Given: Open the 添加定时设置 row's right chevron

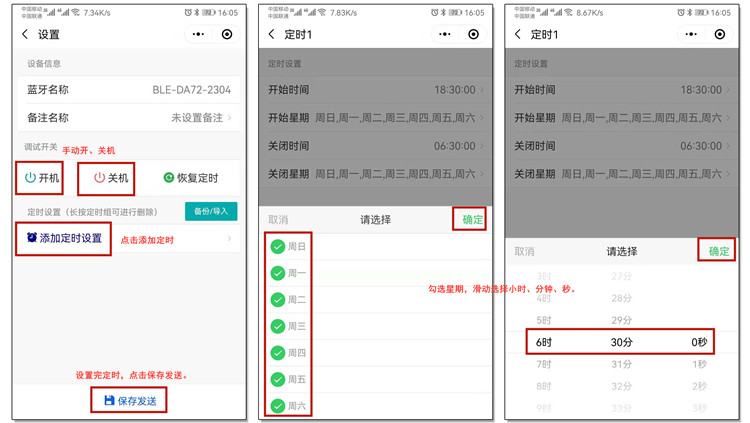Looking at the screenshot, I should pyautogui.click(x=229, y=239).
